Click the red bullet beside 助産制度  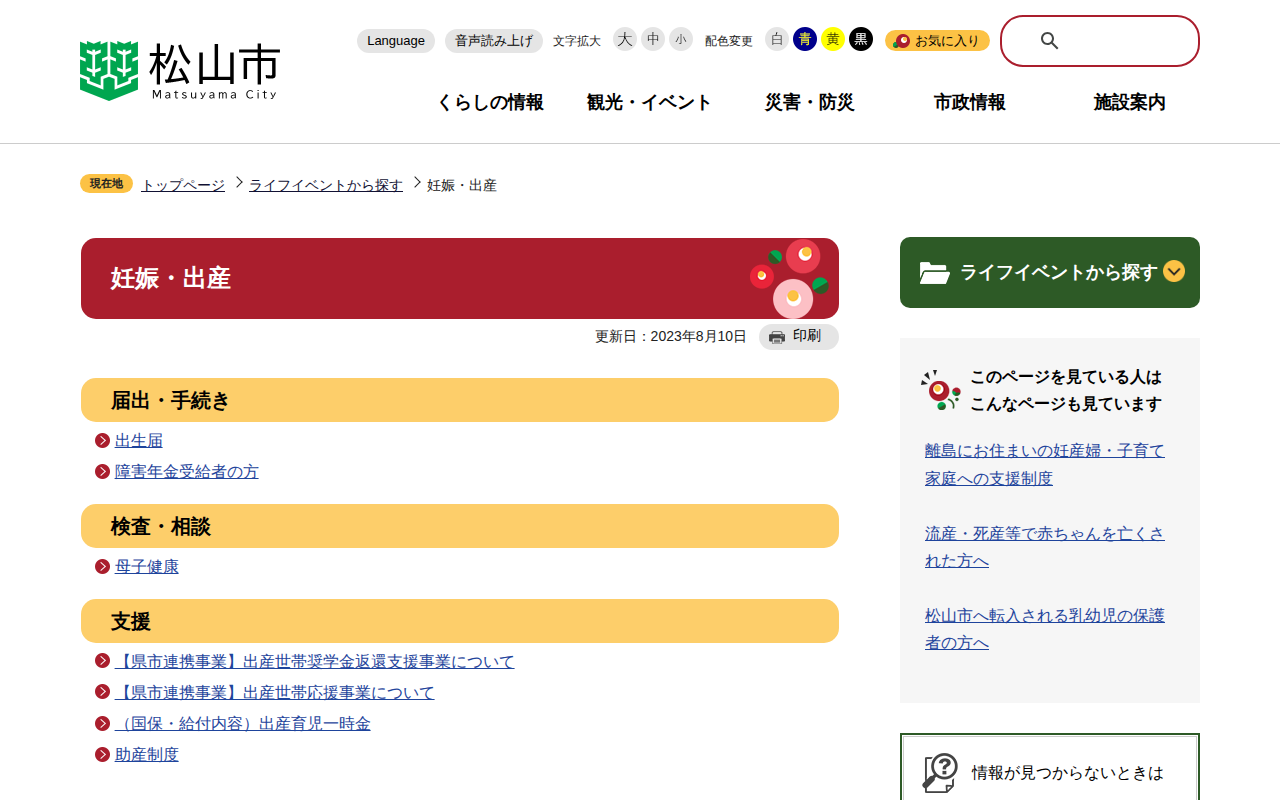[102, 755]
